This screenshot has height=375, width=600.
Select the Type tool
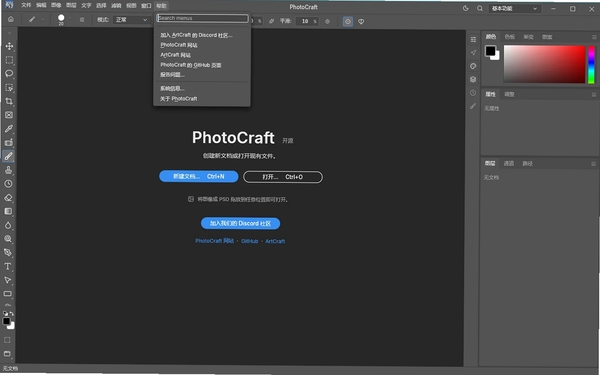9,266
